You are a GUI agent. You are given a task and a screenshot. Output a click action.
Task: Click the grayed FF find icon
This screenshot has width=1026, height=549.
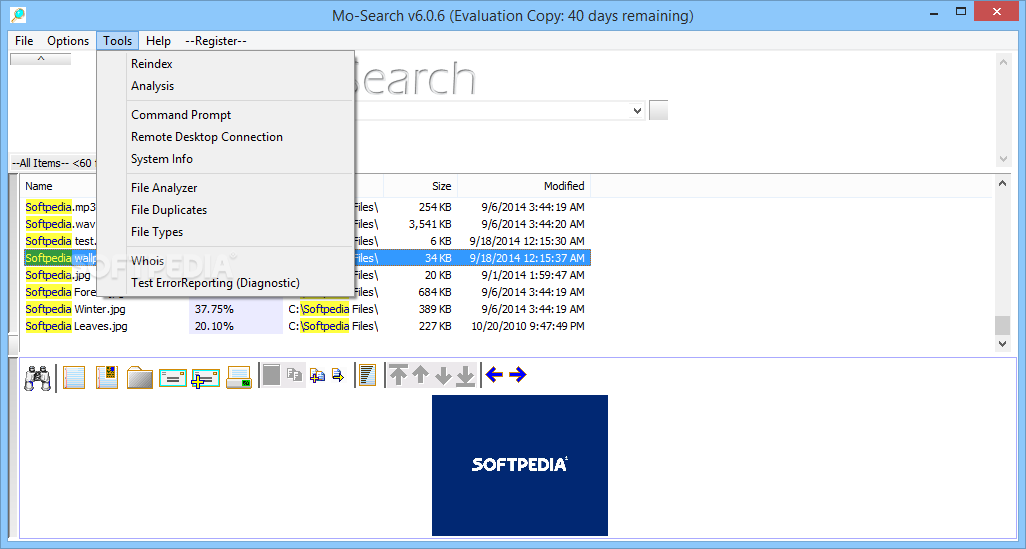294,375
